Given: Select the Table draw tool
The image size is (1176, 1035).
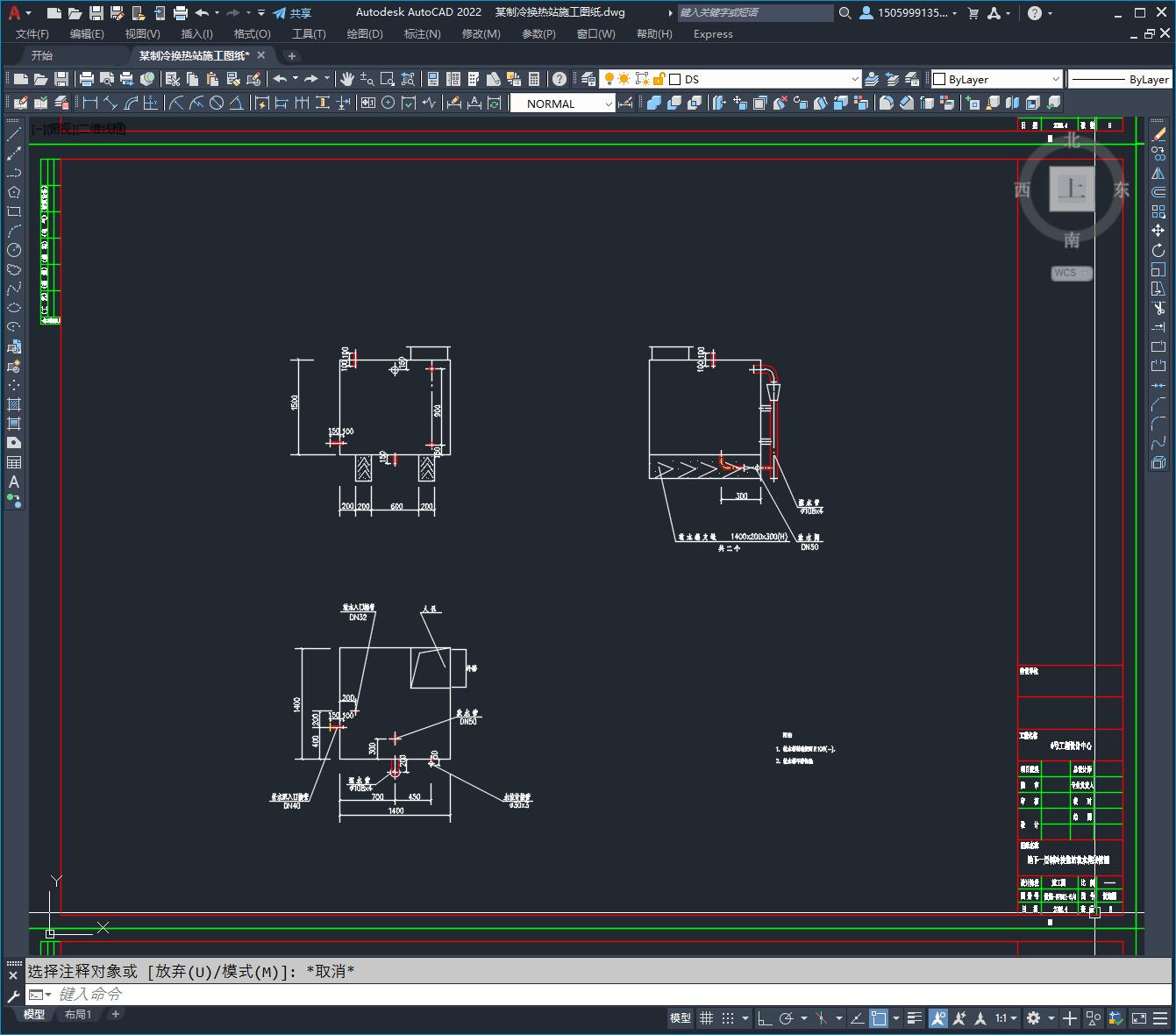Looking at the screenshot, I should [14, 462].
